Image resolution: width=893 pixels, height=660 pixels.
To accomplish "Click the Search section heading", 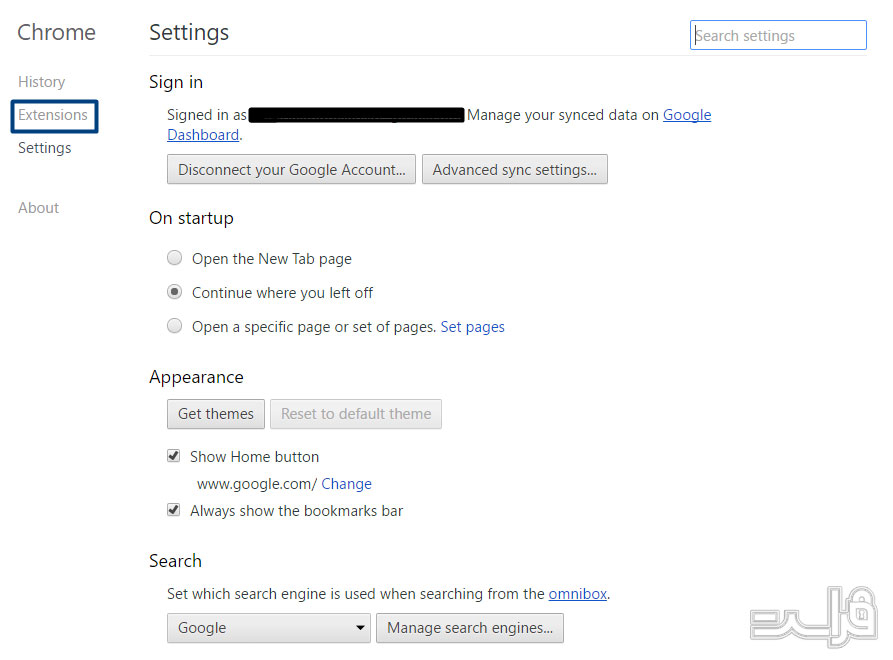I will coord(175,561).
